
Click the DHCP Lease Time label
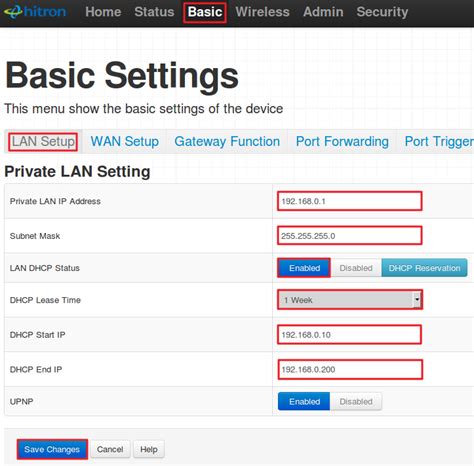[x=45, y=300]
